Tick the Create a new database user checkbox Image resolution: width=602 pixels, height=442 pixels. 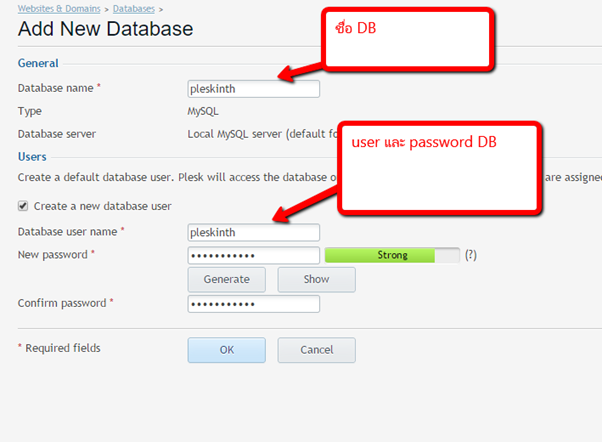[x=23, y=206]
